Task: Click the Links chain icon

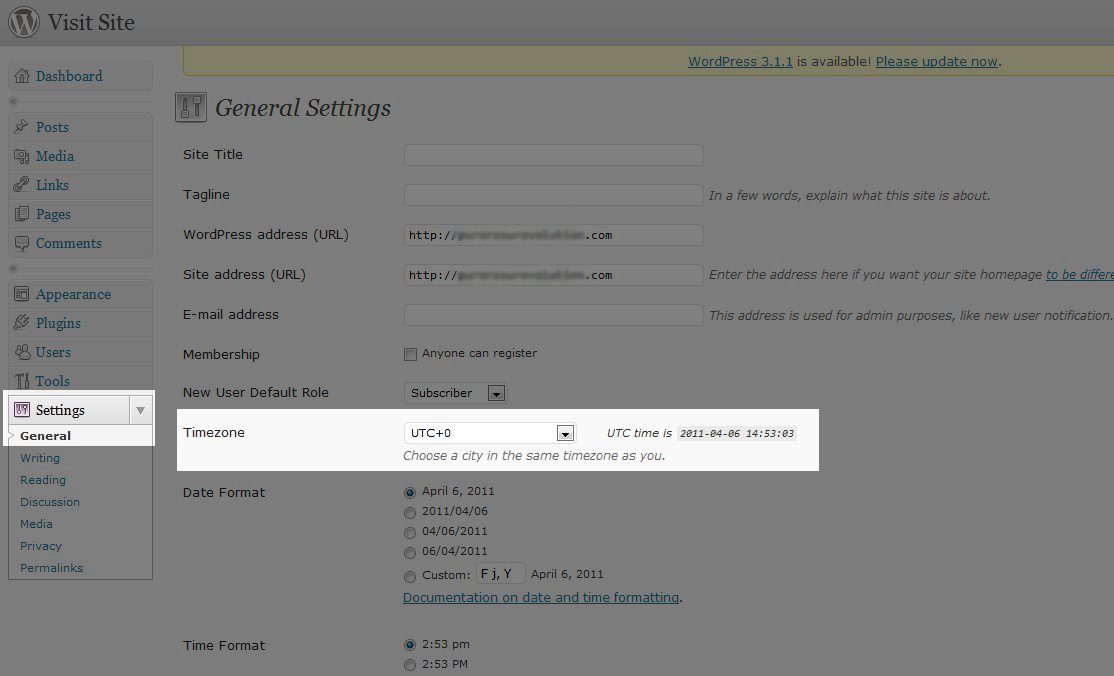Action: [22, 186]
